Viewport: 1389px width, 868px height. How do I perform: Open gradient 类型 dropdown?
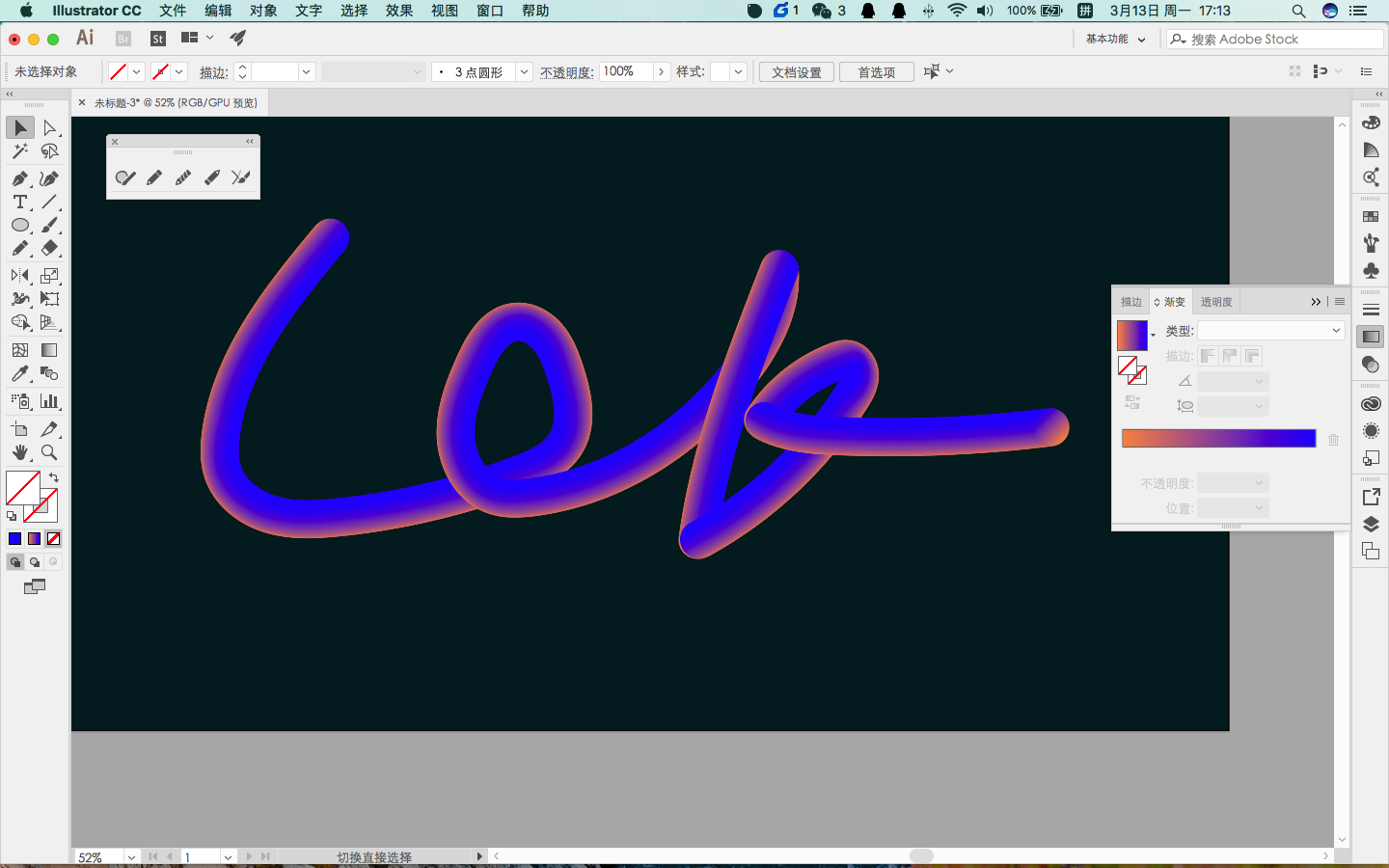pyautogui.click(x=1271, y=330)
